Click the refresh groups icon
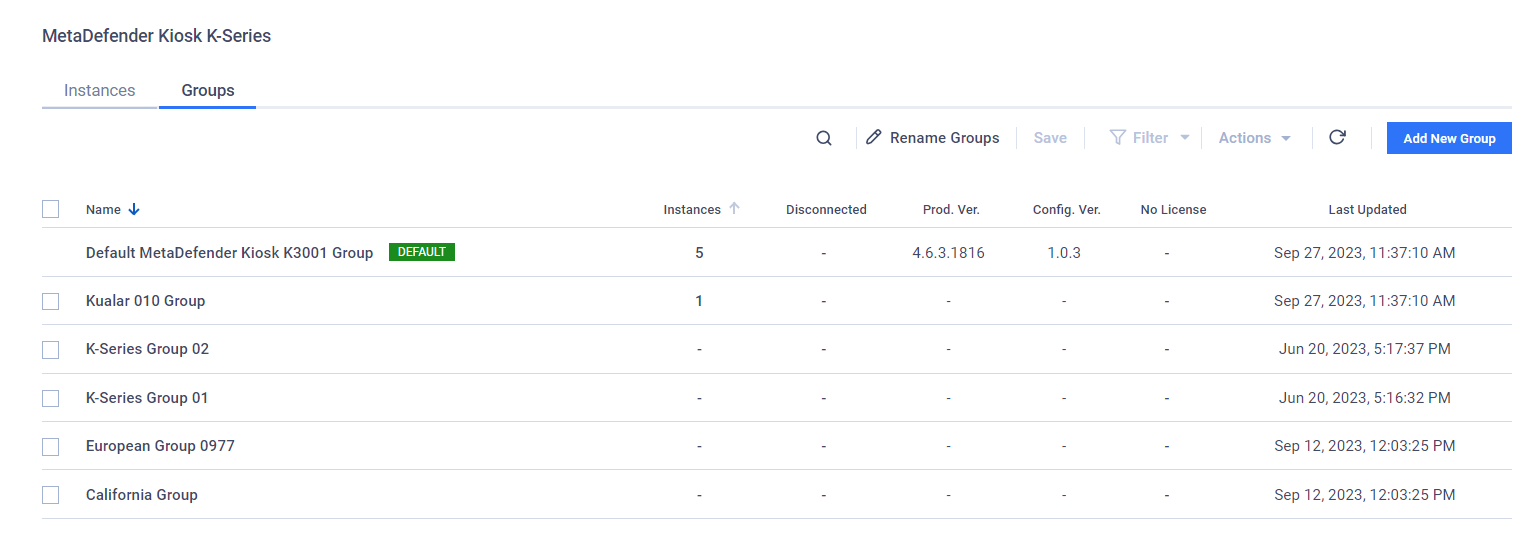Image resolution: width=1535 pixels, height=535 pixels. pos(1337,137)
